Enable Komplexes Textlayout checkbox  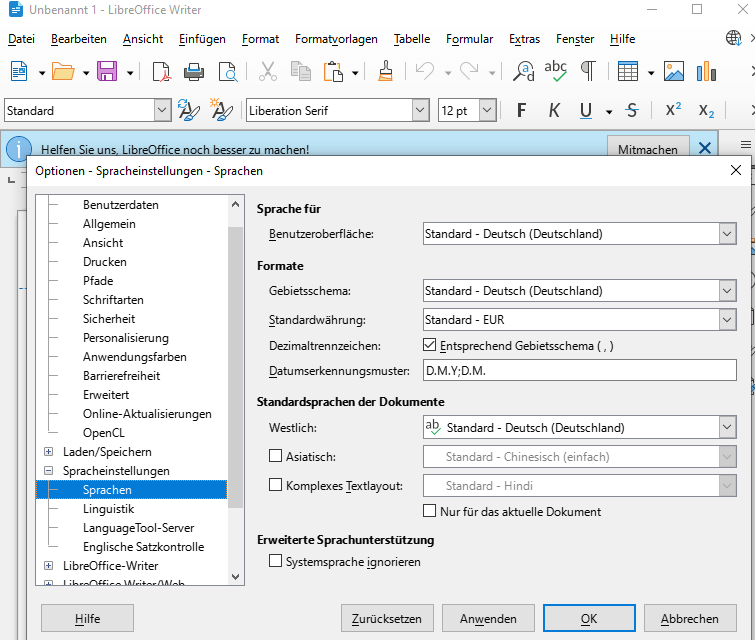(x=275, y=484)
